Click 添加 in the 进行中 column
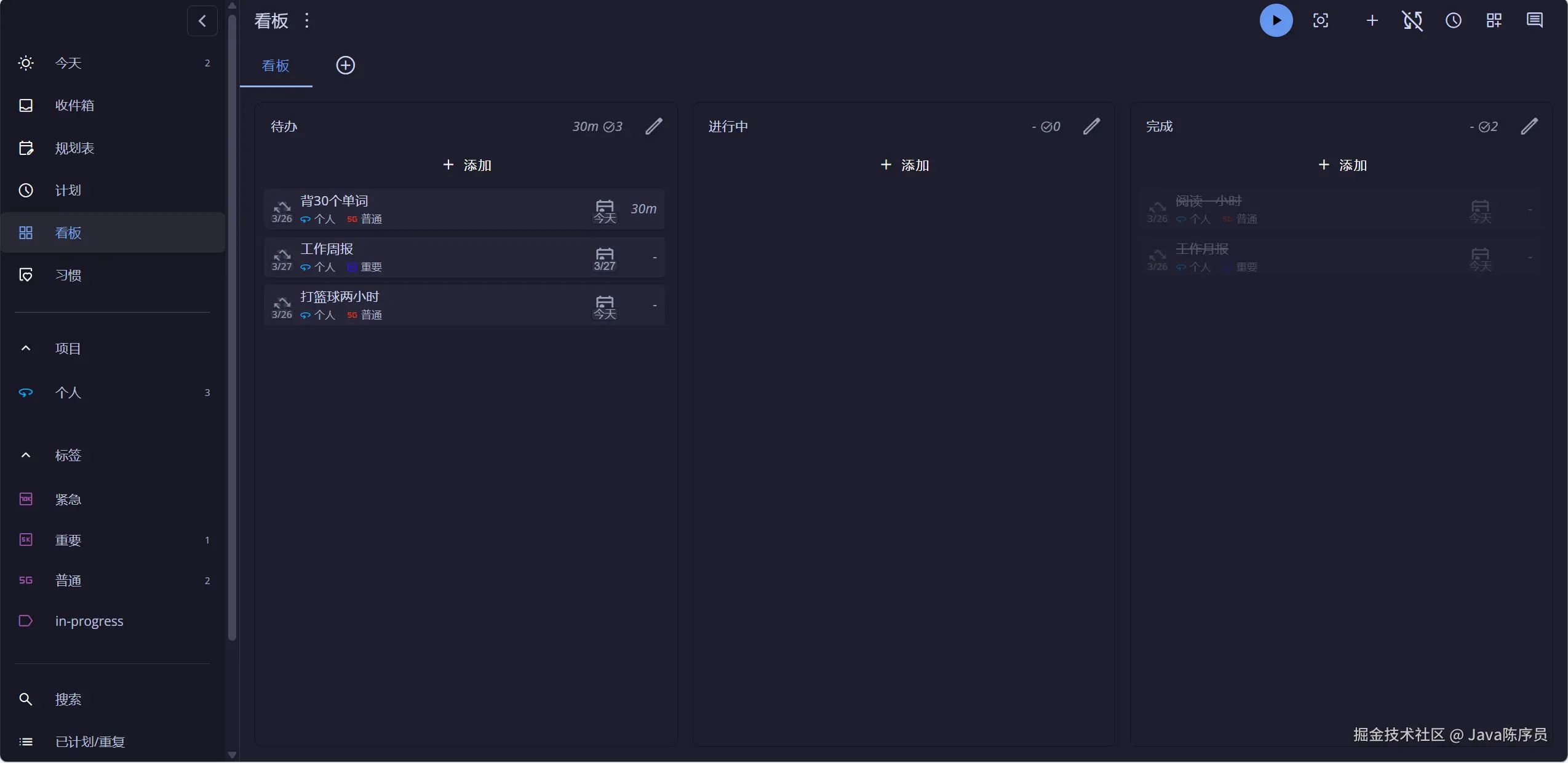This screenshot has height=763, width=1568. [904, 165]
